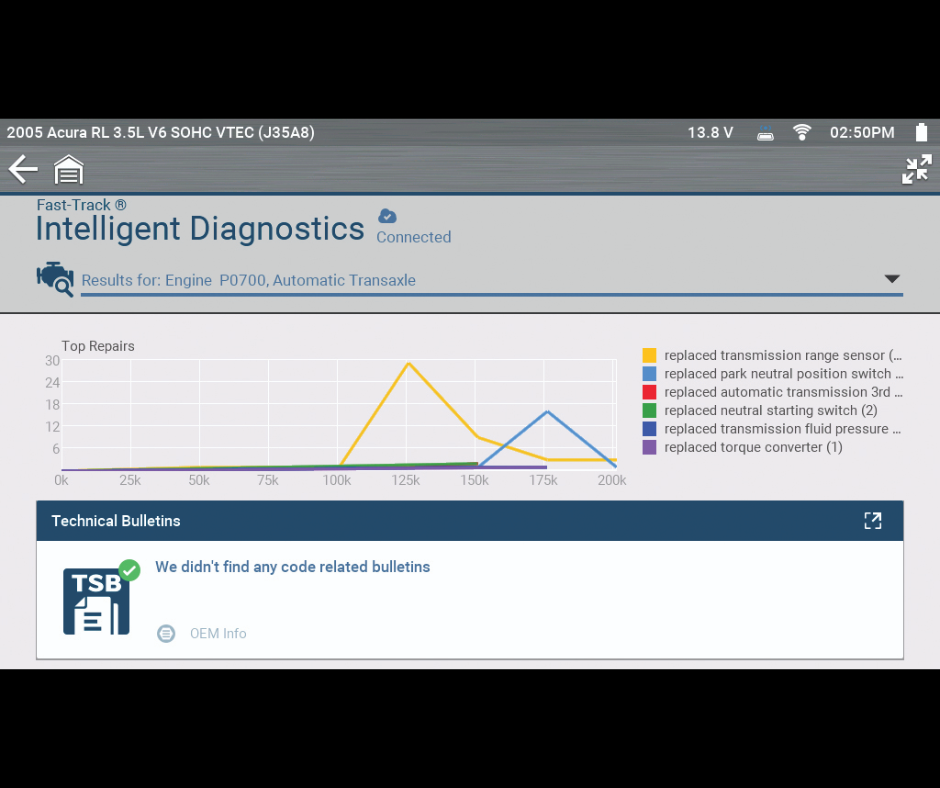Tap the engine search diagnostics icon

tap(55, 279)
